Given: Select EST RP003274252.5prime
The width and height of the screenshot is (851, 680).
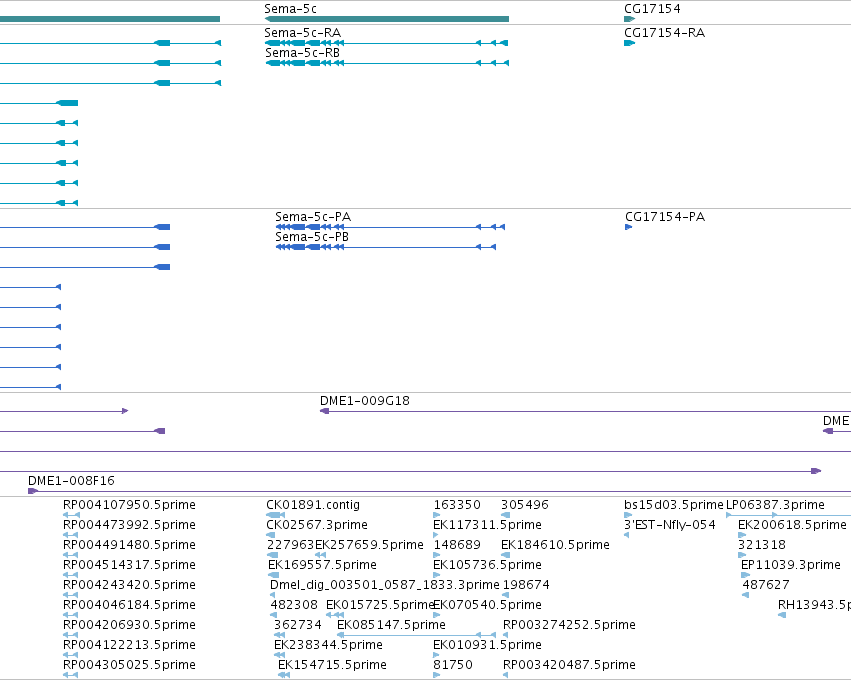Looking at the screenshot, I should point(569,625).
